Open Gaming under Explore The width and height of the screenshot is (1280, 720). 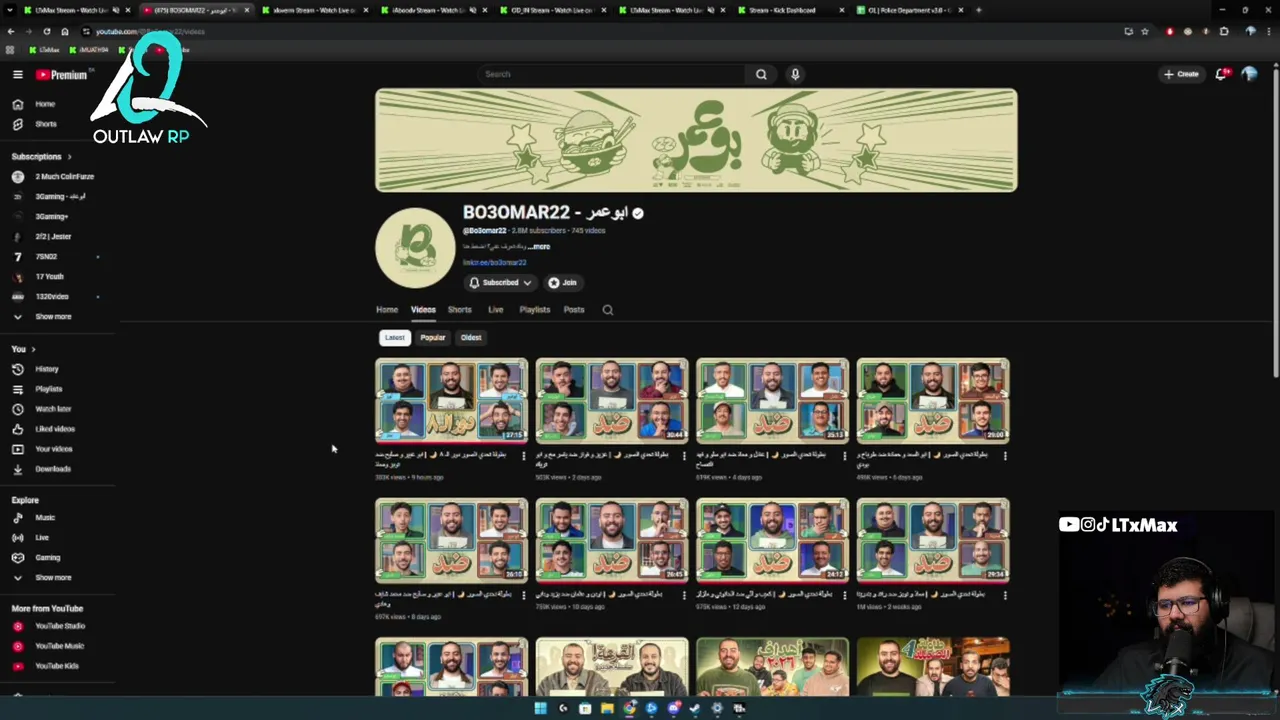tap(47, 558)
